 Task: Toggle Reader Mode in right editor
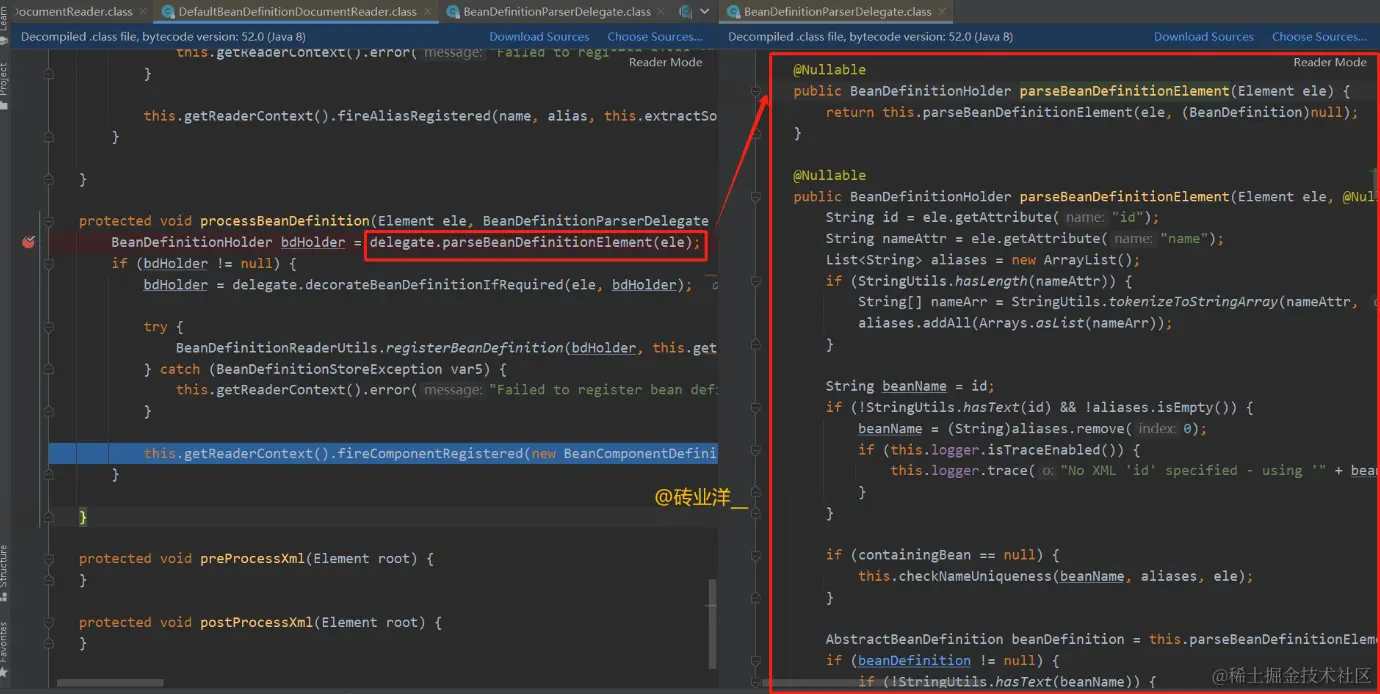point(1330,62)
